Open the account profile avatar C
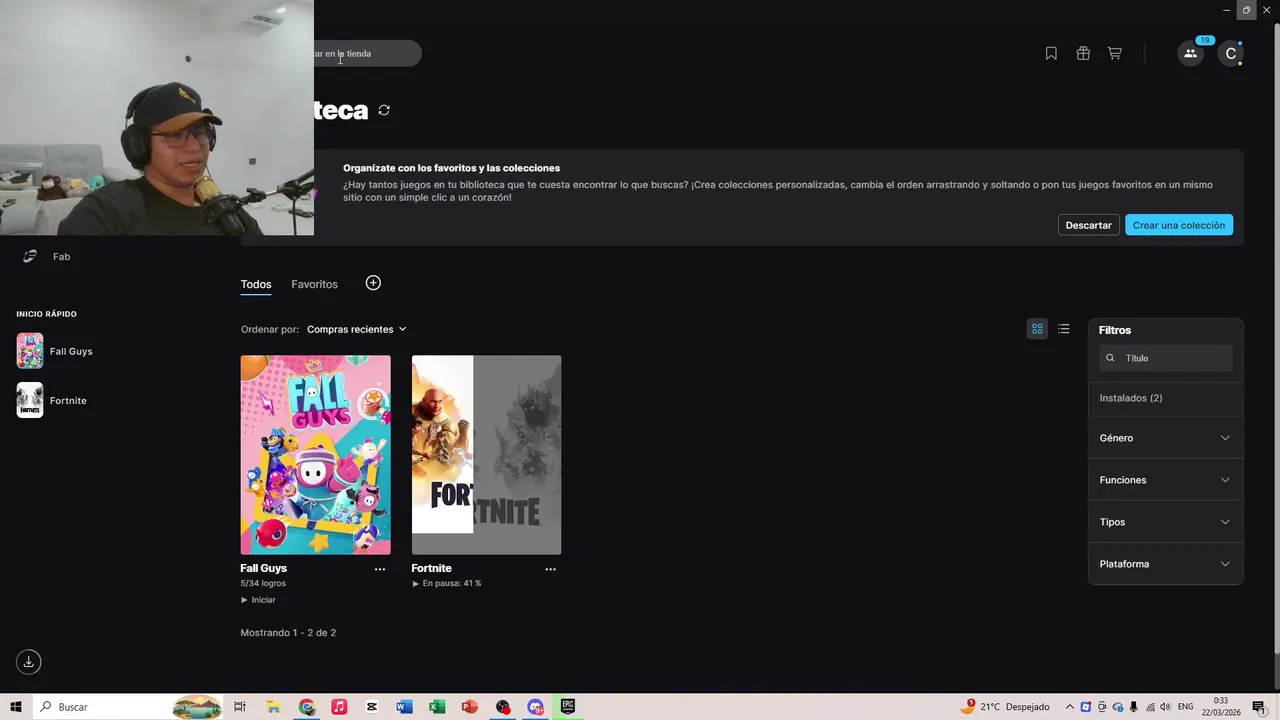 point(1231,53)
